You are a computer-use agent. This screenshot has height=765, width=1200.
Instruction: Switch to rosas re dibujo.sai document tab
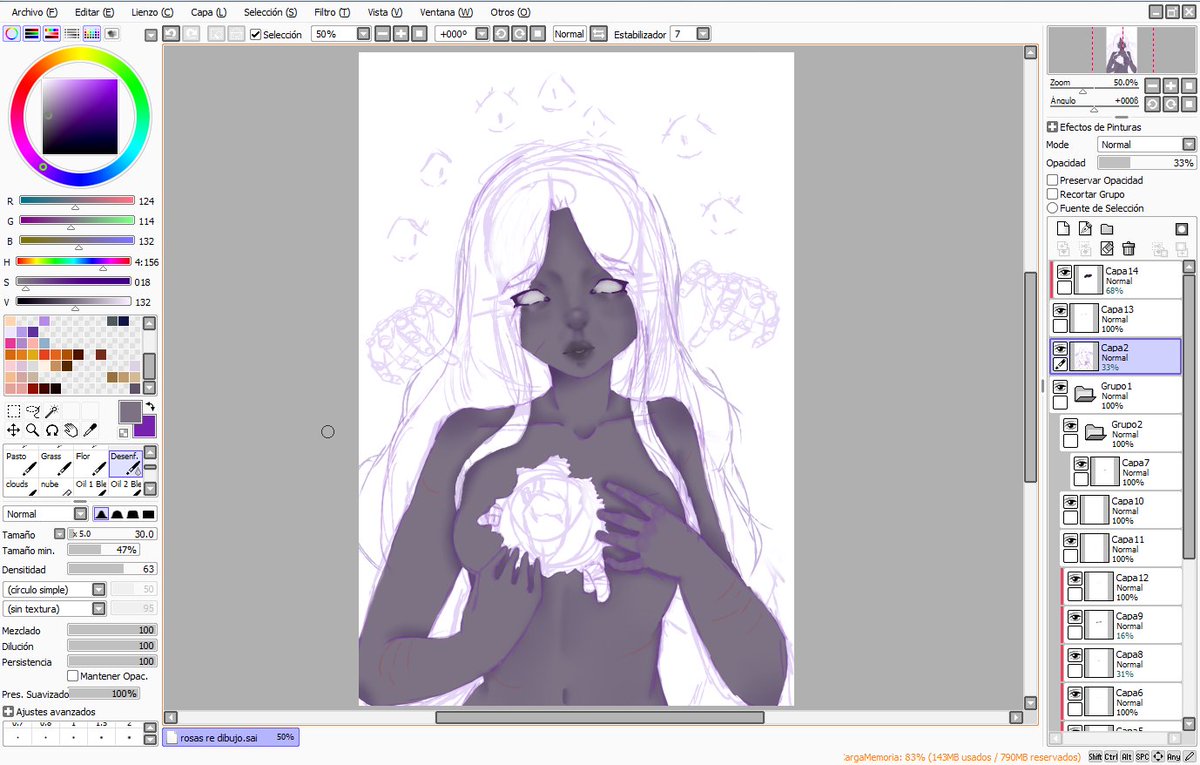pos(231,737)
